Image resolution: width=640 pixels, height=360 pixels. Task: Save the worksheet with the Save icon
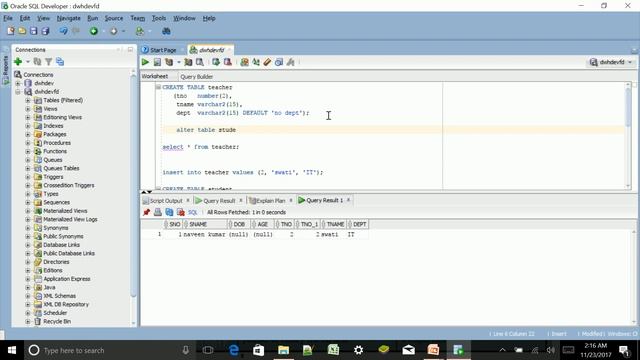click(x=33, y=31)
